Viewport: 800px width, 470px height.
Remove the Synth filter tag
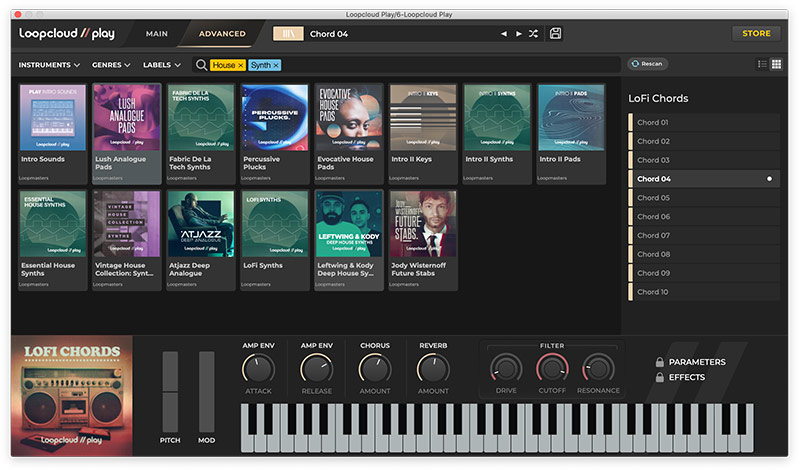276,65
